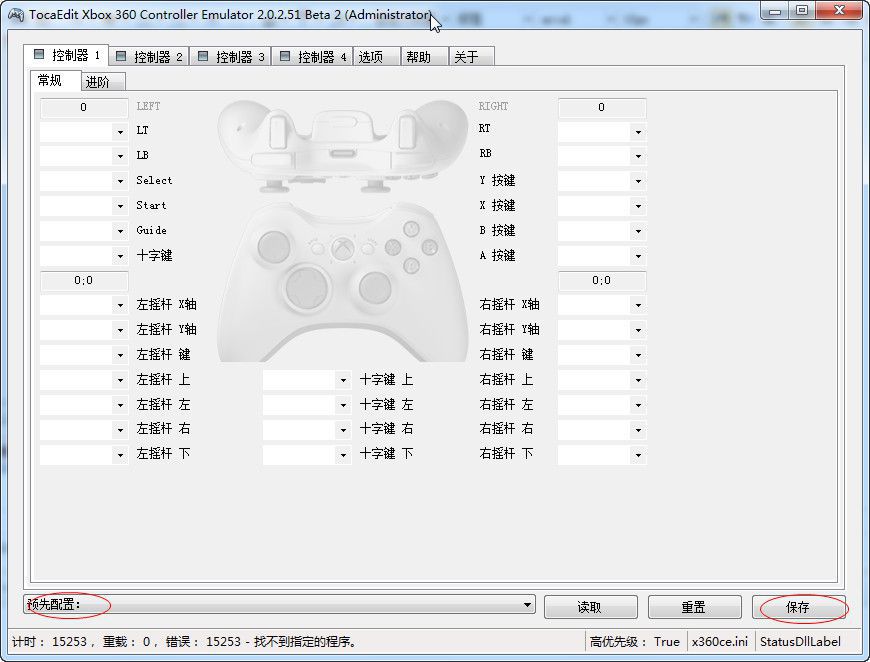Open the 右摇杆 左 dropdown
870x662 pixels.
coord(602,405)
